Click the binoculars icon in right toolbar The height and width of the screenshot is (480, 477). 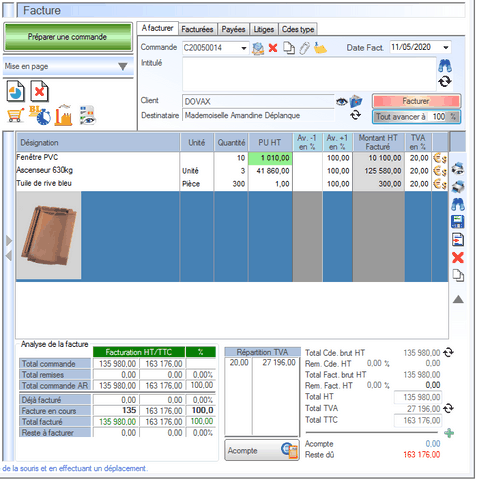458,204
